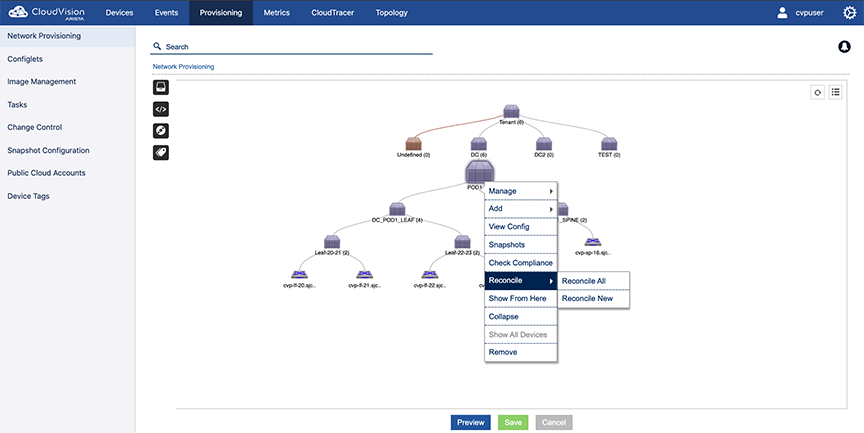Screen dimensions: 864x433
Task: Select device cvp-lf-21.sjc
Action: tap(365, 274)
